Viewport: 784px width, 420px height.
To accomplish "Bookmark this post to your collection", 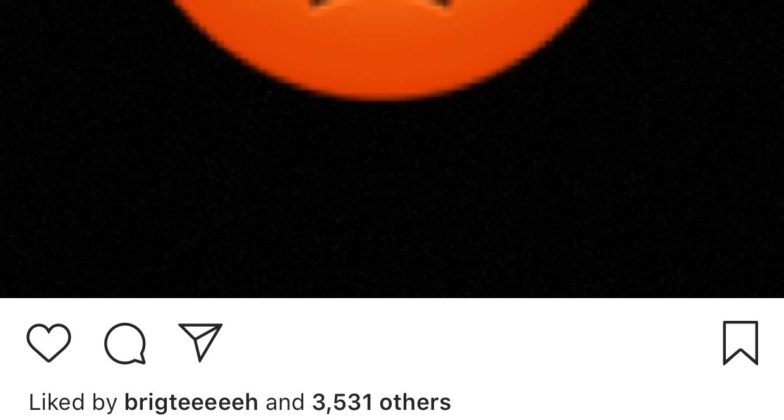I will (740, 343).
